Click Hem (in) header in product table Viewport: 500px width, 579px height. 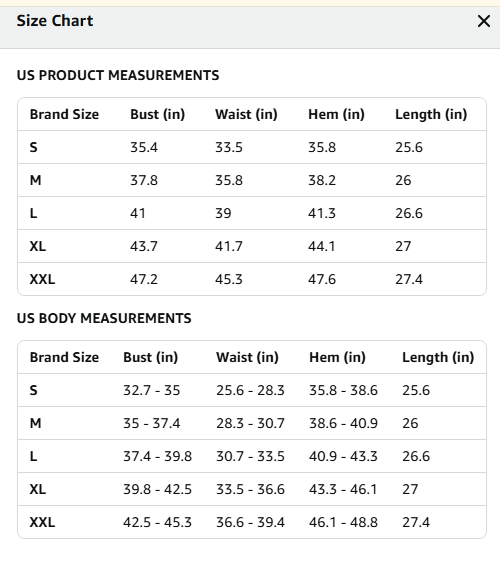tap(336, 114)
